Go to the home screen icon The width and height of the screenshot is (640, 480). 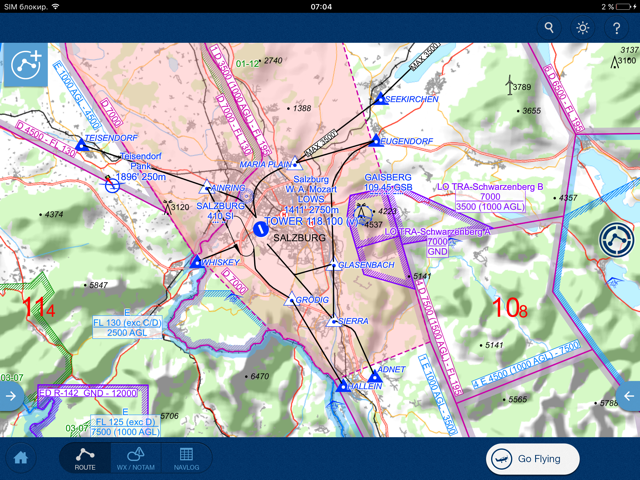(21, 458)
